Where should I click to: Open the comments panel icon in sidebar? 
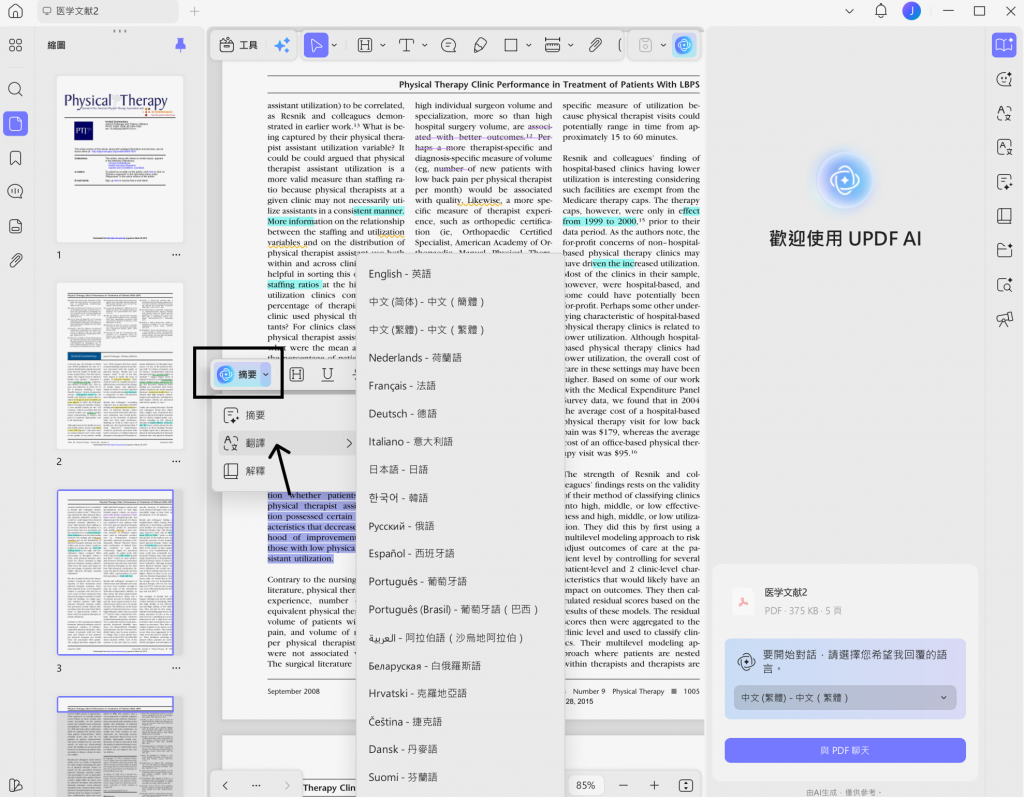pyautogui.click(x=15, y=191)
